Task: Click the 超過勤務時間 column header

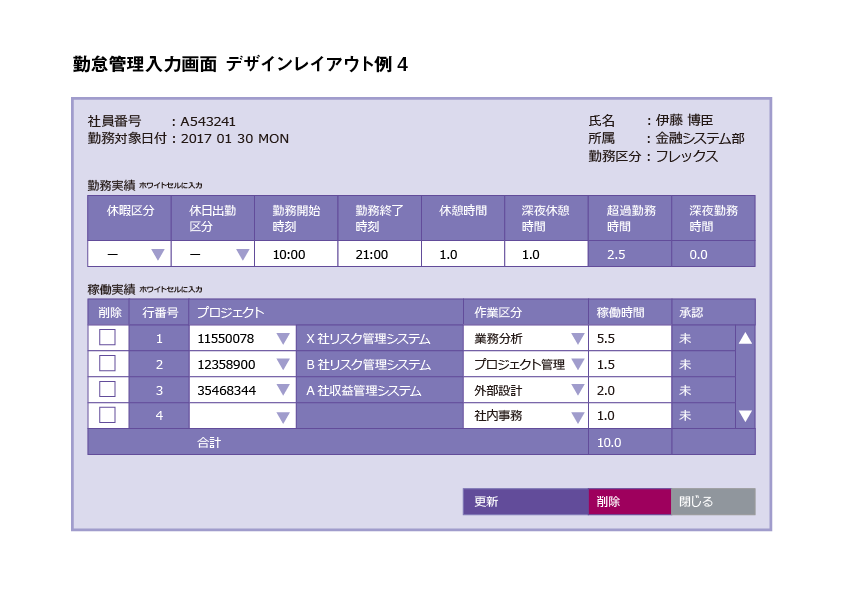Action: click(x=631, y=218)
